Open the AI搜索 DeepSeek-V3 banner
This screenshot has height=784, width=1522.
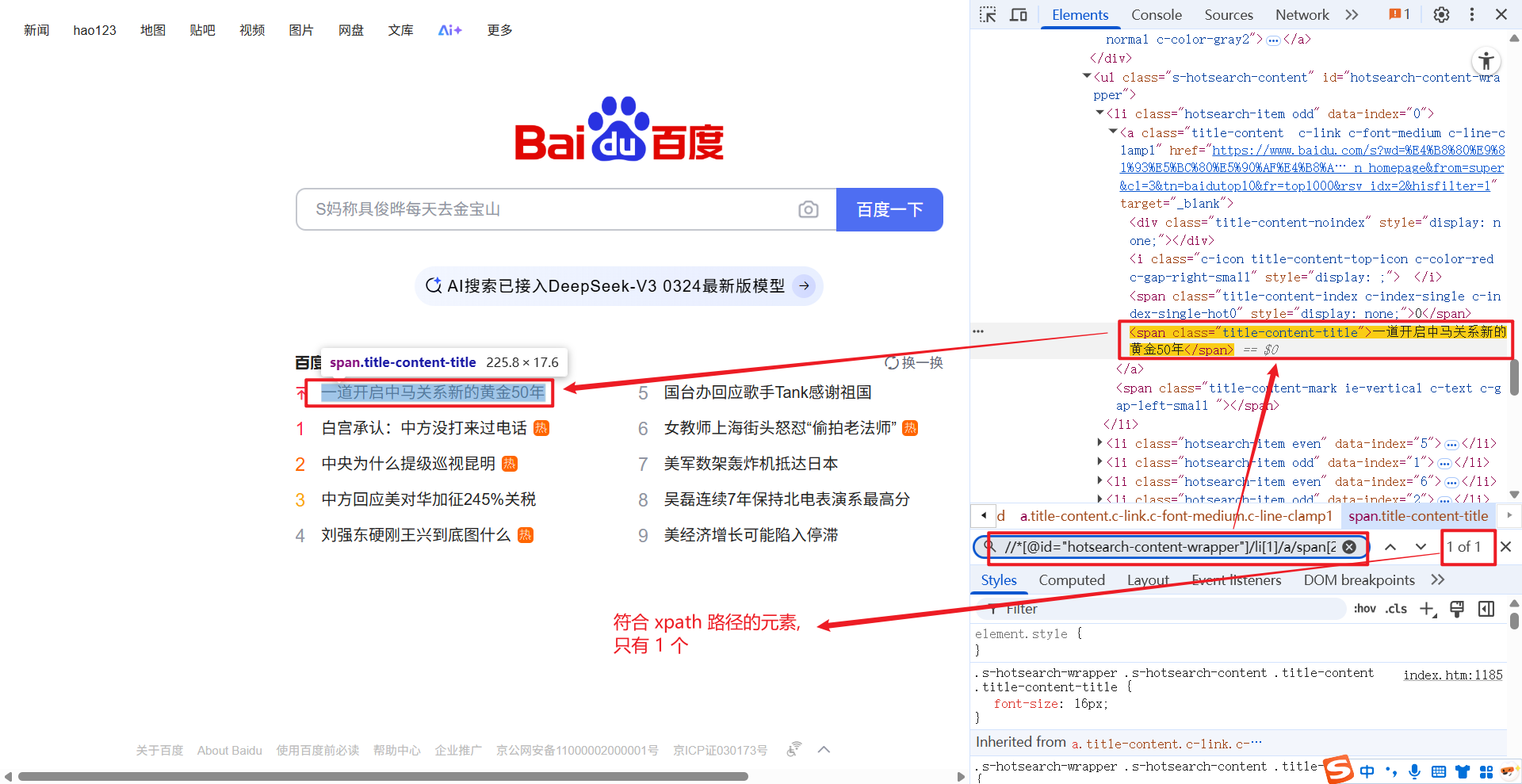click(618, 286)
